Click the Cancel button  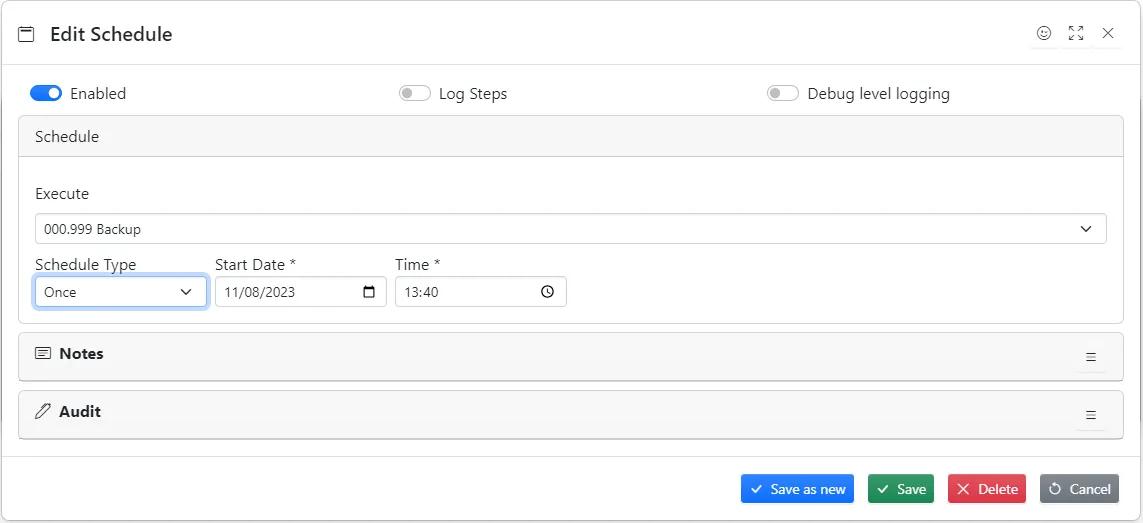tap(1080, 489)
